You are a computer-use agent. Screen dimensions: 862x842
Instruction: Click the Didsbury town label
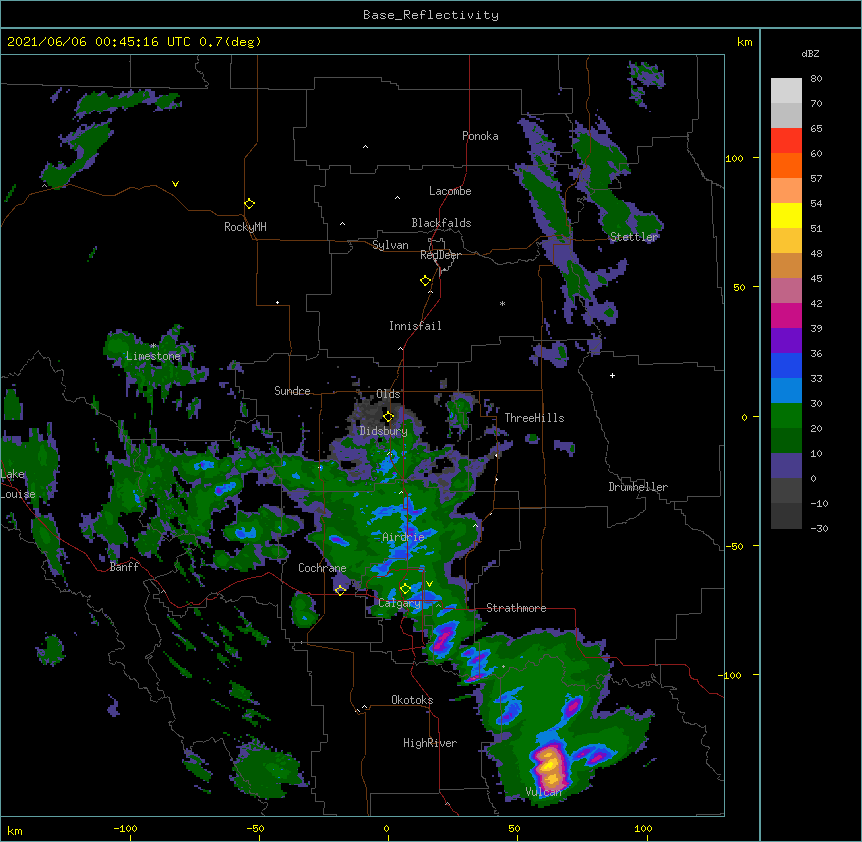pos(384,431)
